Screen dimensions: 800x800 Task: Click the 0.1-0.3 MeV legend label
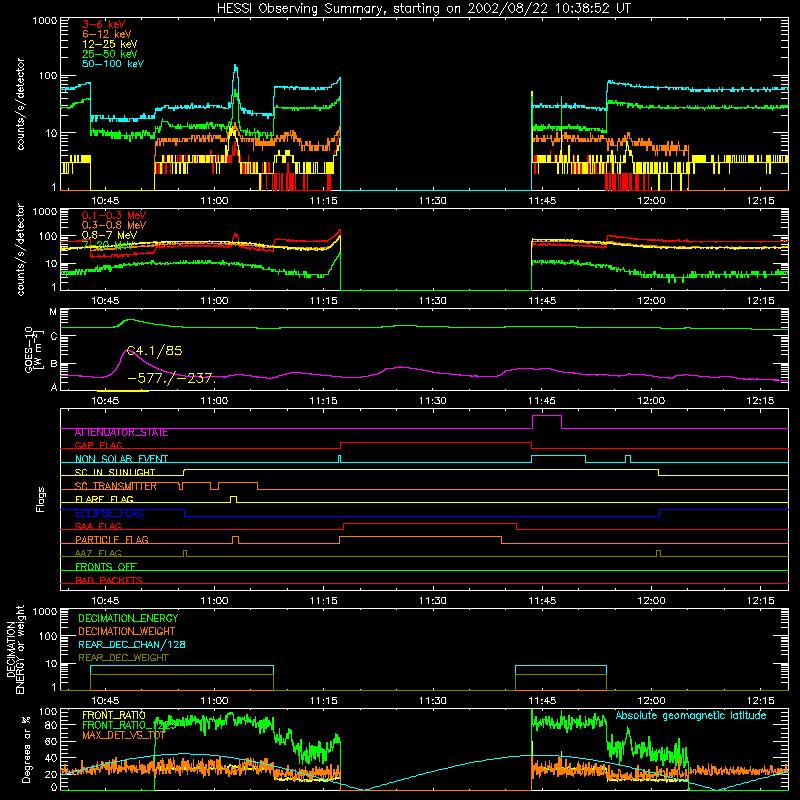[x=114, y=215]
